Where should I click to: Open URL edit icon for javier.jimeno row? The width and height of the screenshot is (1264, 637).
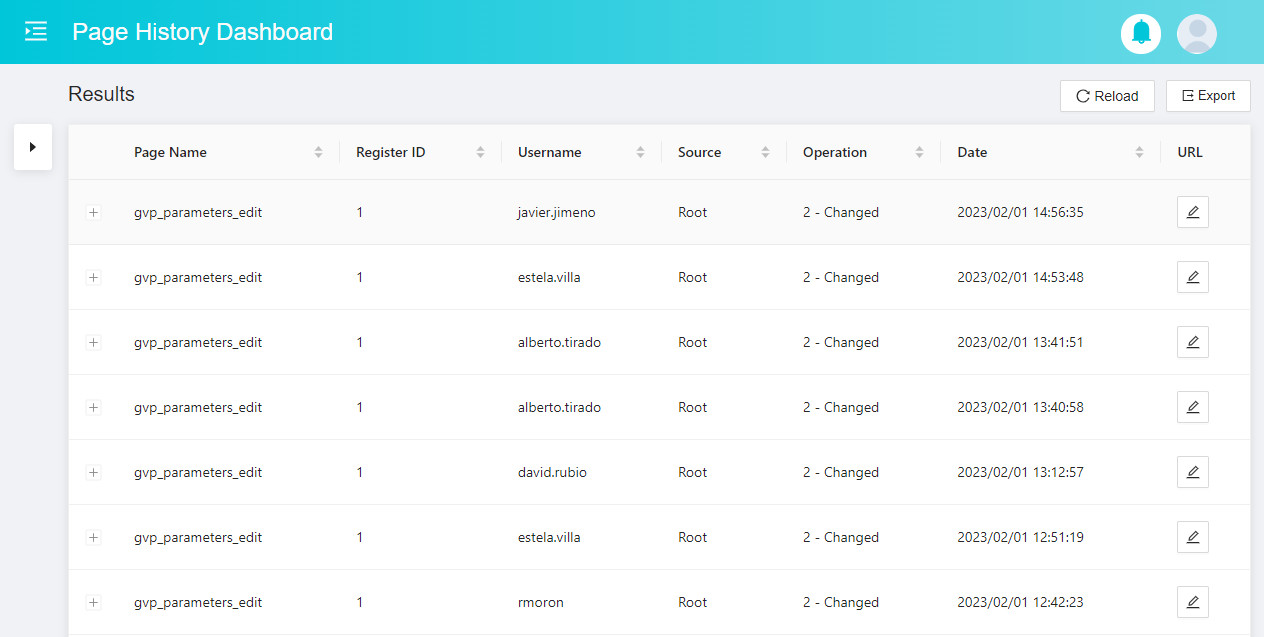[1192, 212]
